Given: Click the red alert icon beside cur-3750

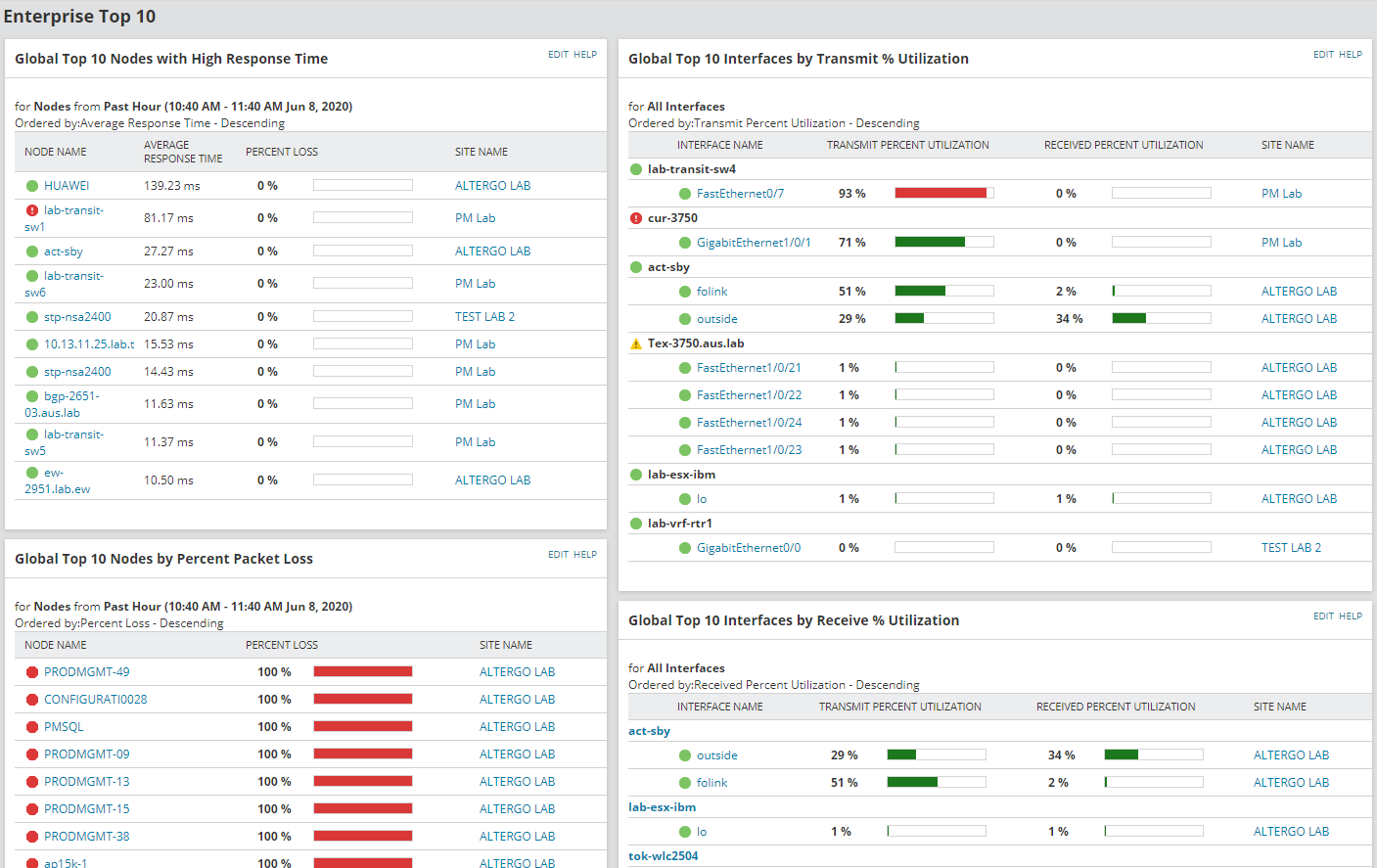Looking at the screenshot, I should pyautogui.click(x=636, y=218).
